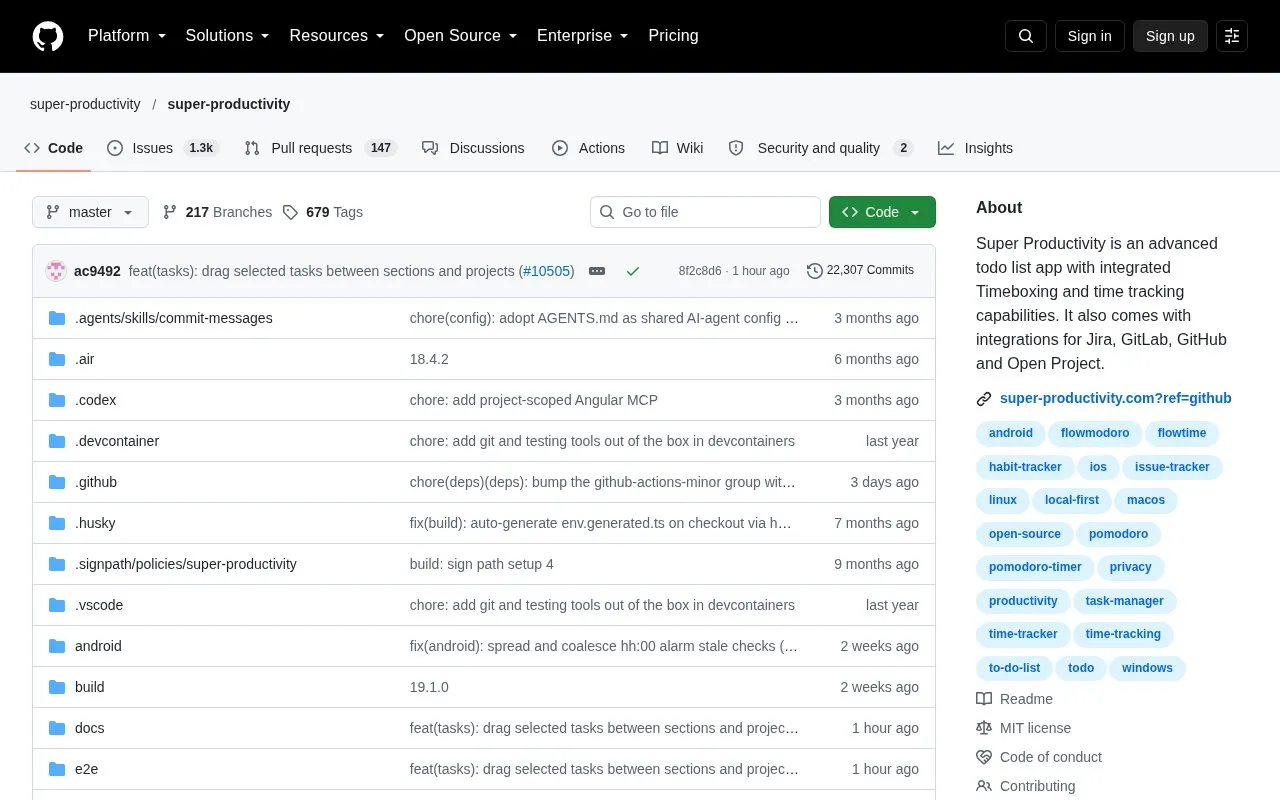Click the link icon beside website URL
Viewport: 1280px width, 800px height.
click(x=984, y=398)
